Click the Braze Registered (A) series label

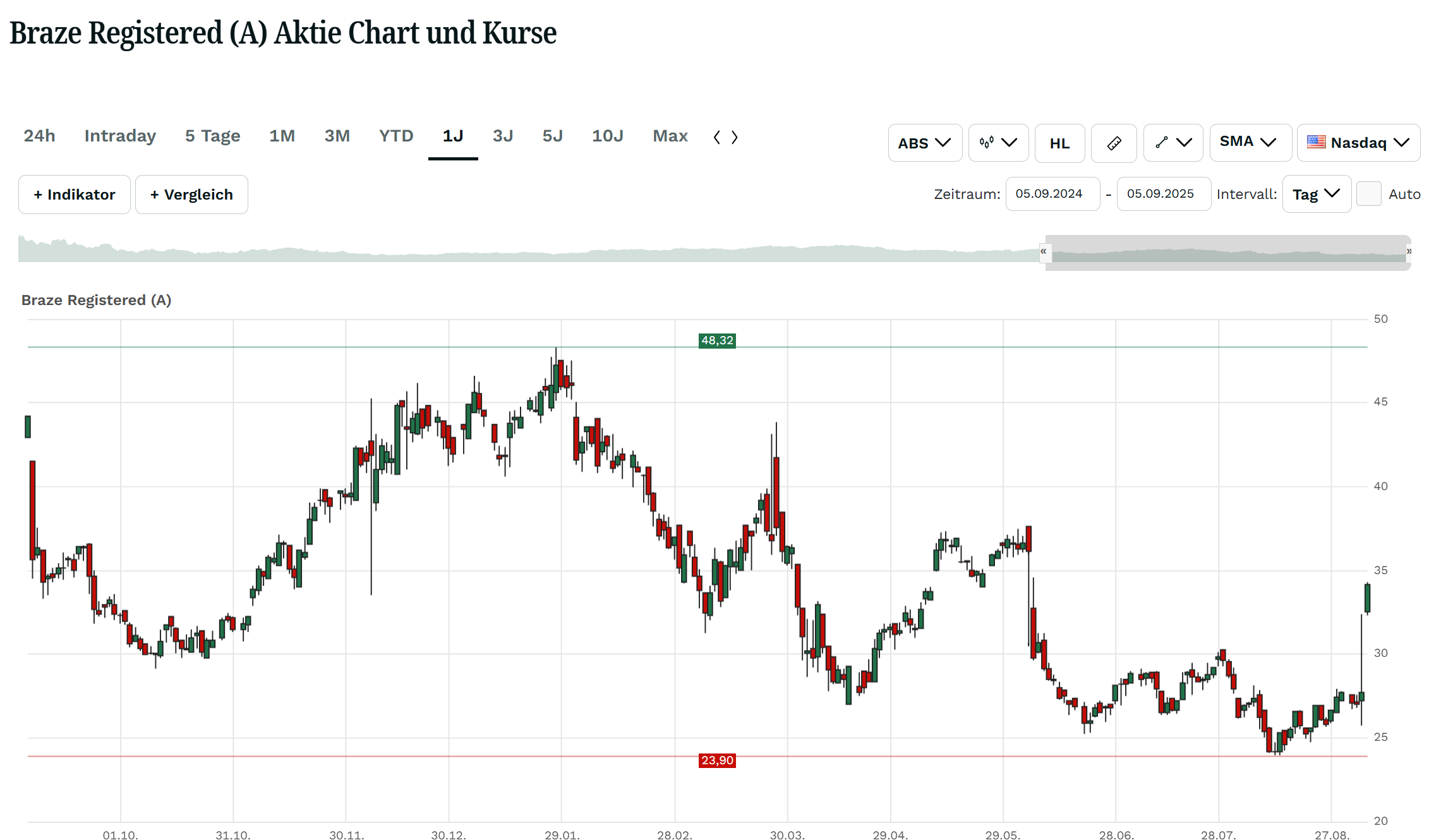coord(97,300)
